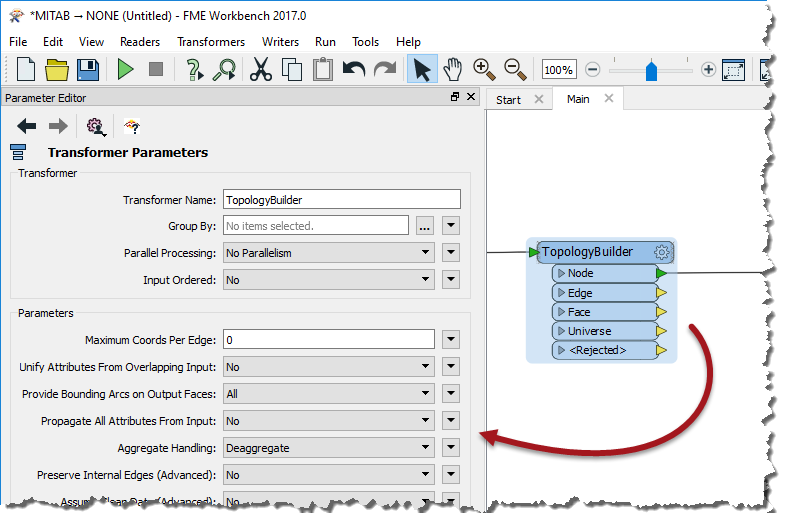
Task: Open arrow menu beside Aggregate Handling
Action: tap(451, 447)
